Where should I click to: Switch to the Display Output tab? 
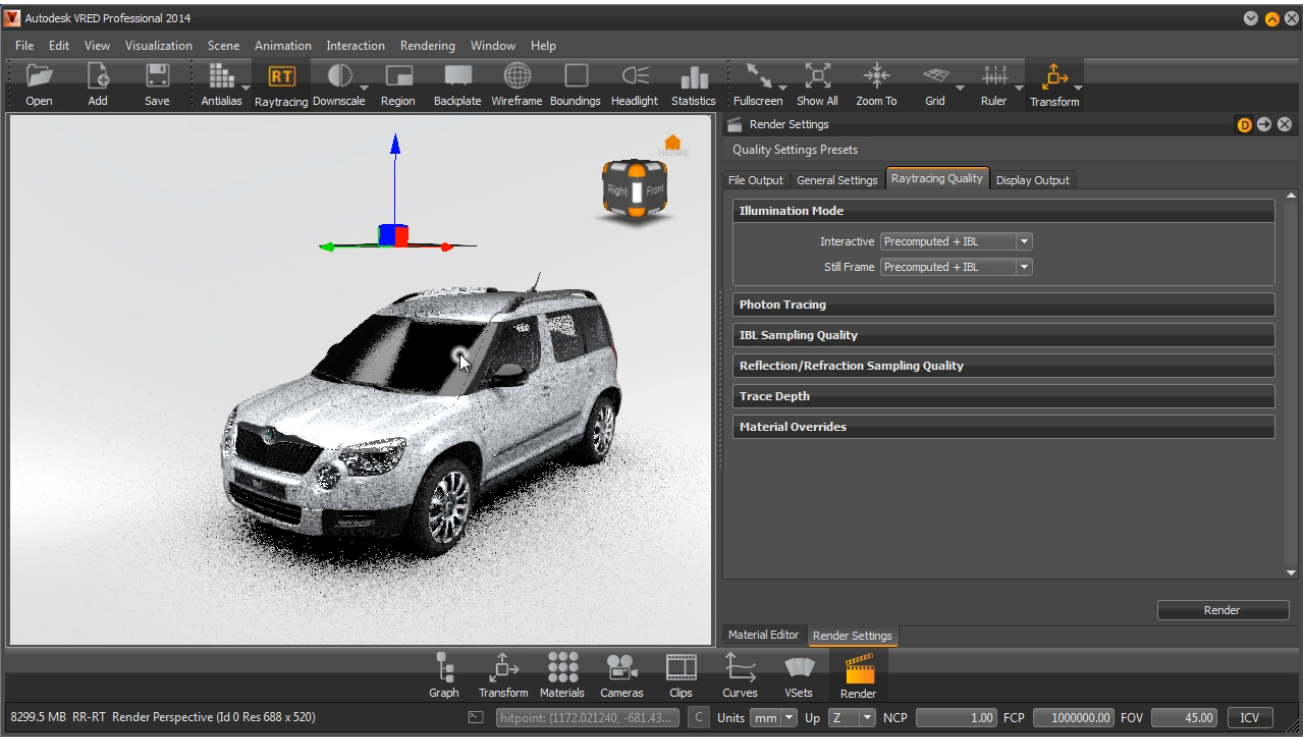[x=1033, y=180]
